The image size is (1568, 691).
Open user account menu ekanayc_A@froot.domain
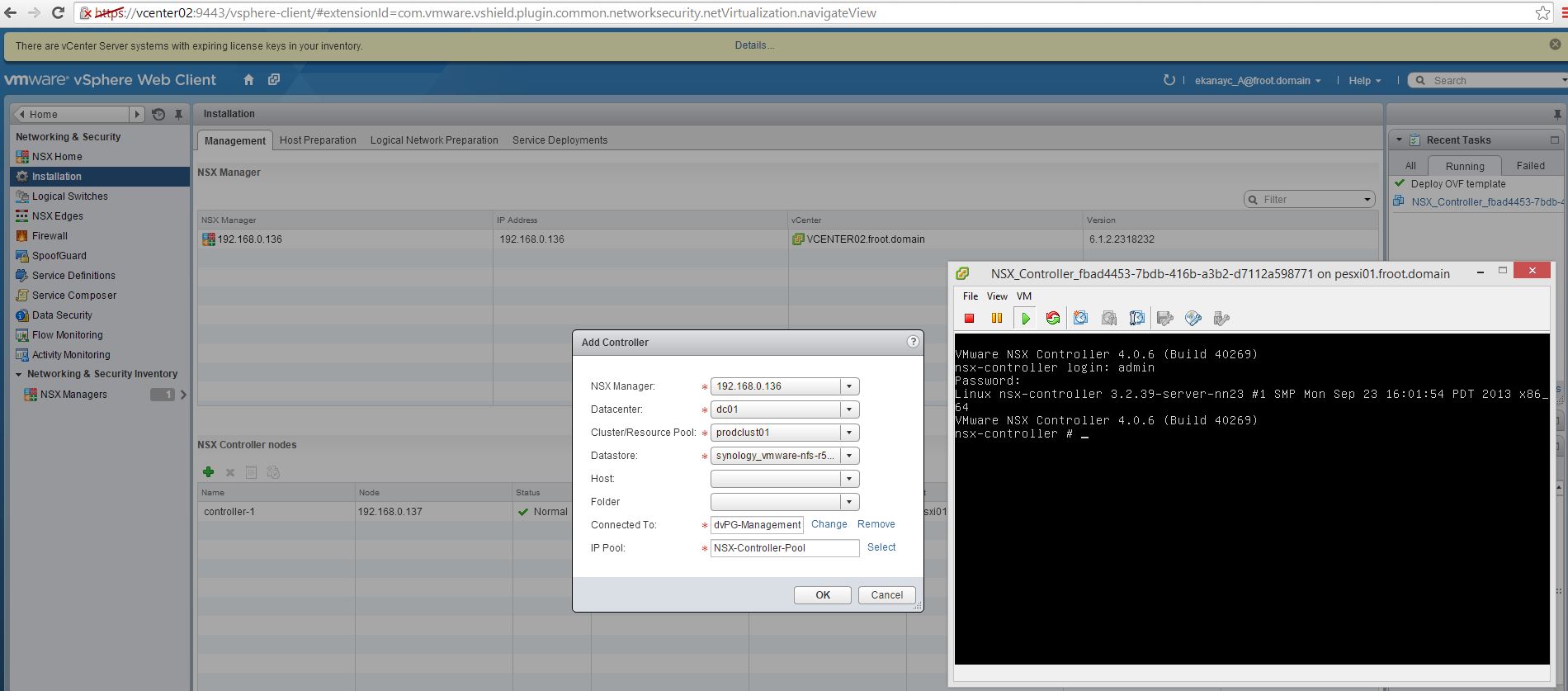pos(1258,81)
